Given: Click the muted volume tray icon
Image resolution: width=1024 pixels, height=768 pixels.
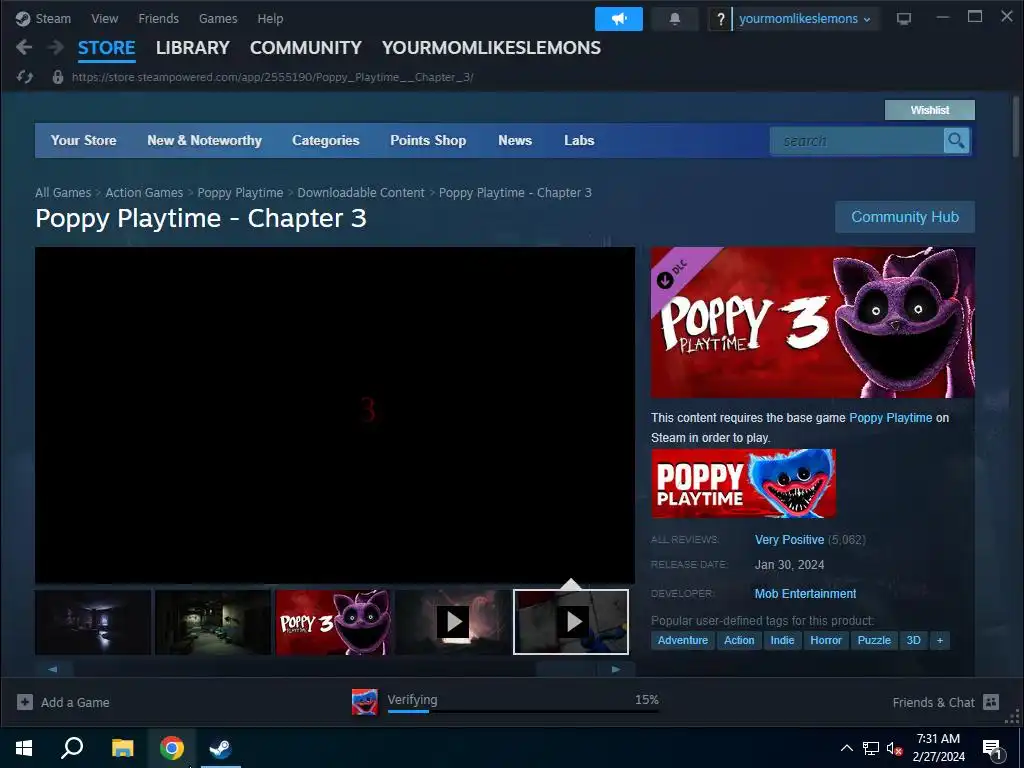Looking at the screenshot, I should [x=894, y=748].
